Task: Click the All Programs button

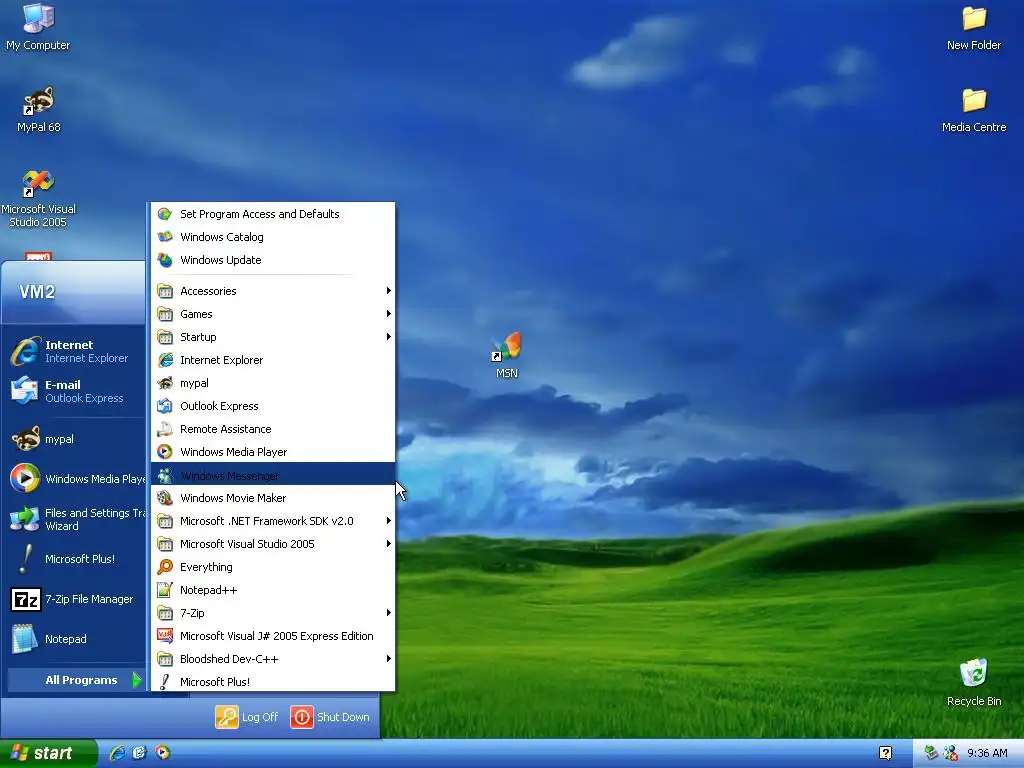Action: click(76, 680)
